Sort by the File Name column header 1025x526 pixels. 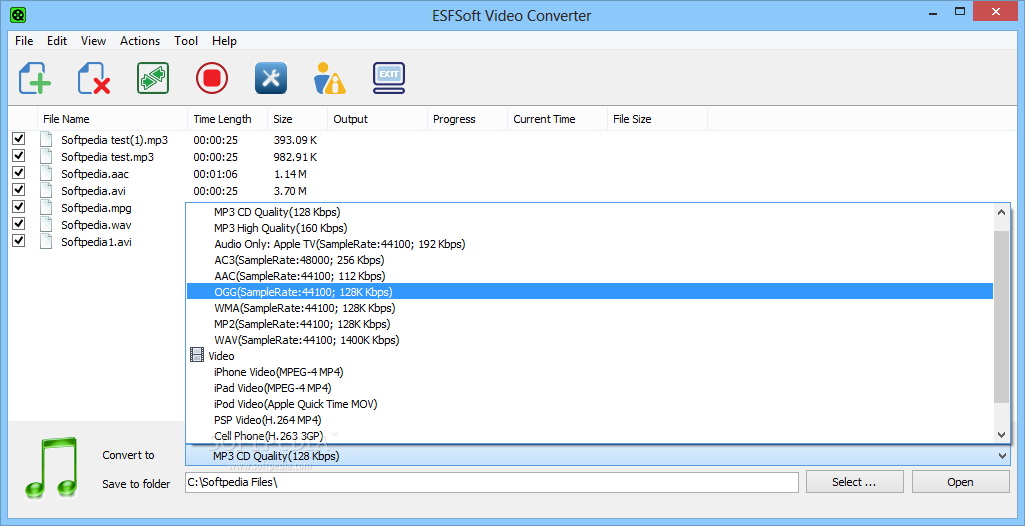pos(112,119)
